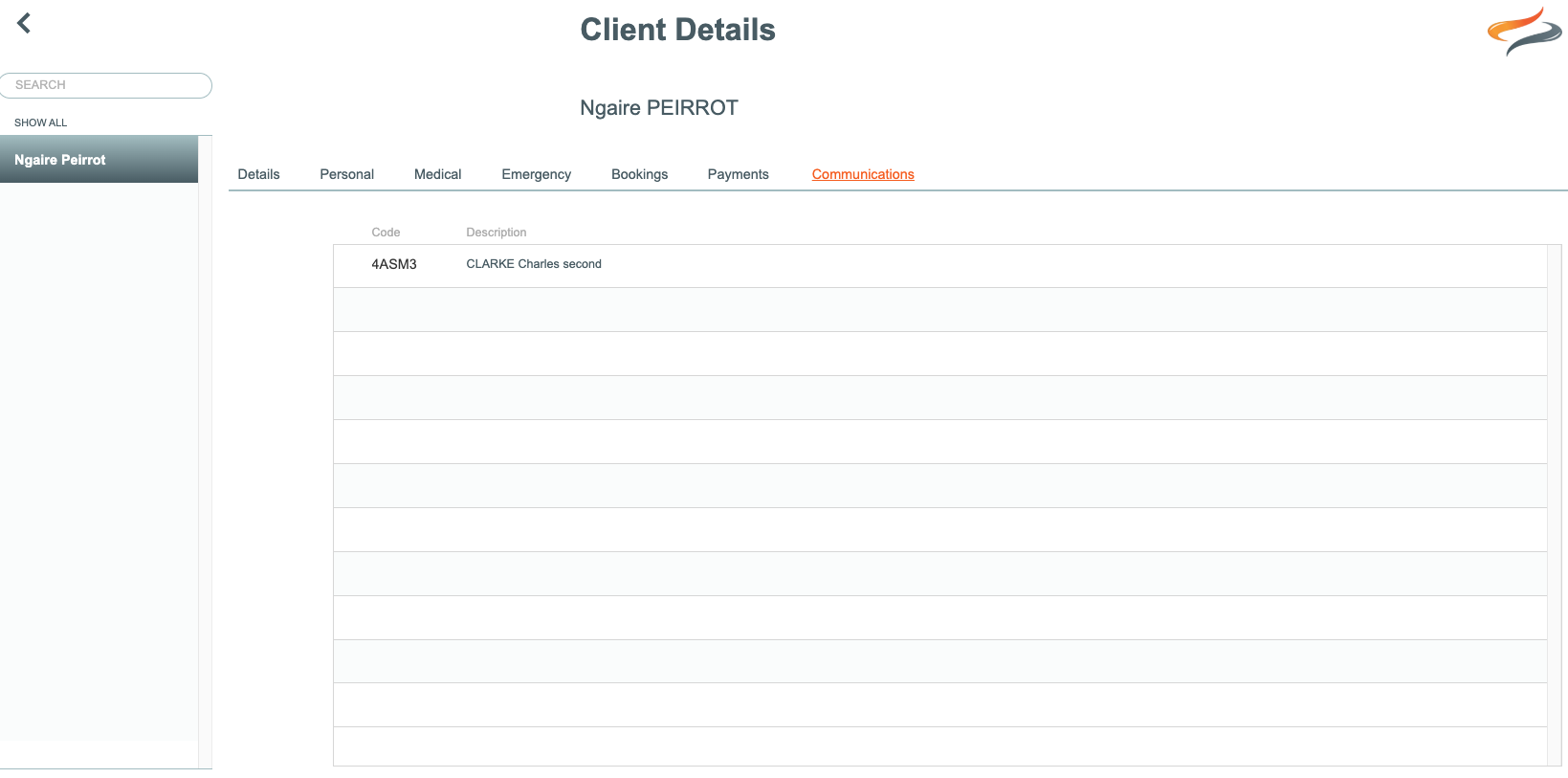
Task: Select Ngaire Peirrot in client list
Action: pos(99,160)
